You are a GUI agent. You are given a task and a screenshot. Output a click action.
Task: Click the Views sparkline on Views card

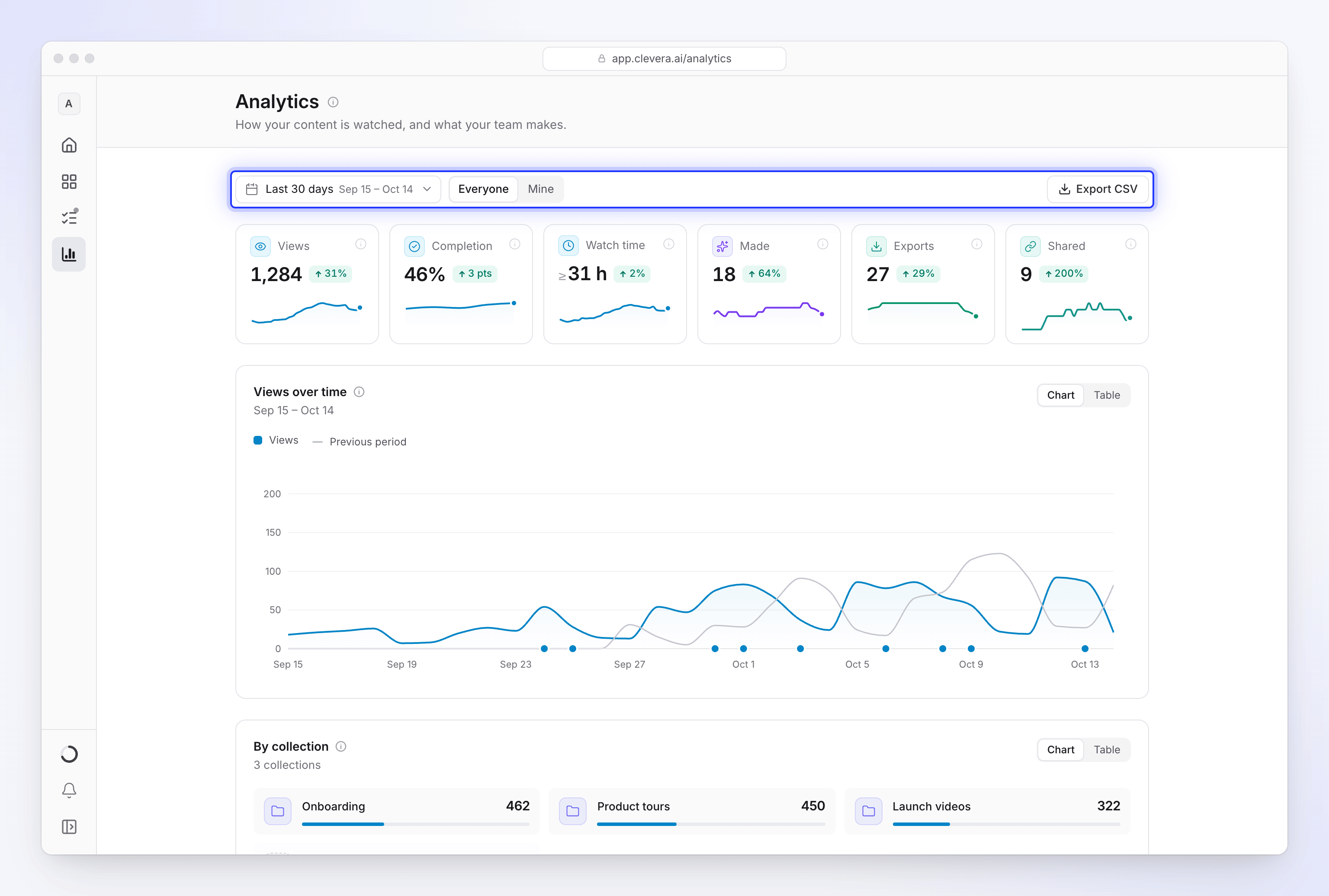click(x=307, y=313)
